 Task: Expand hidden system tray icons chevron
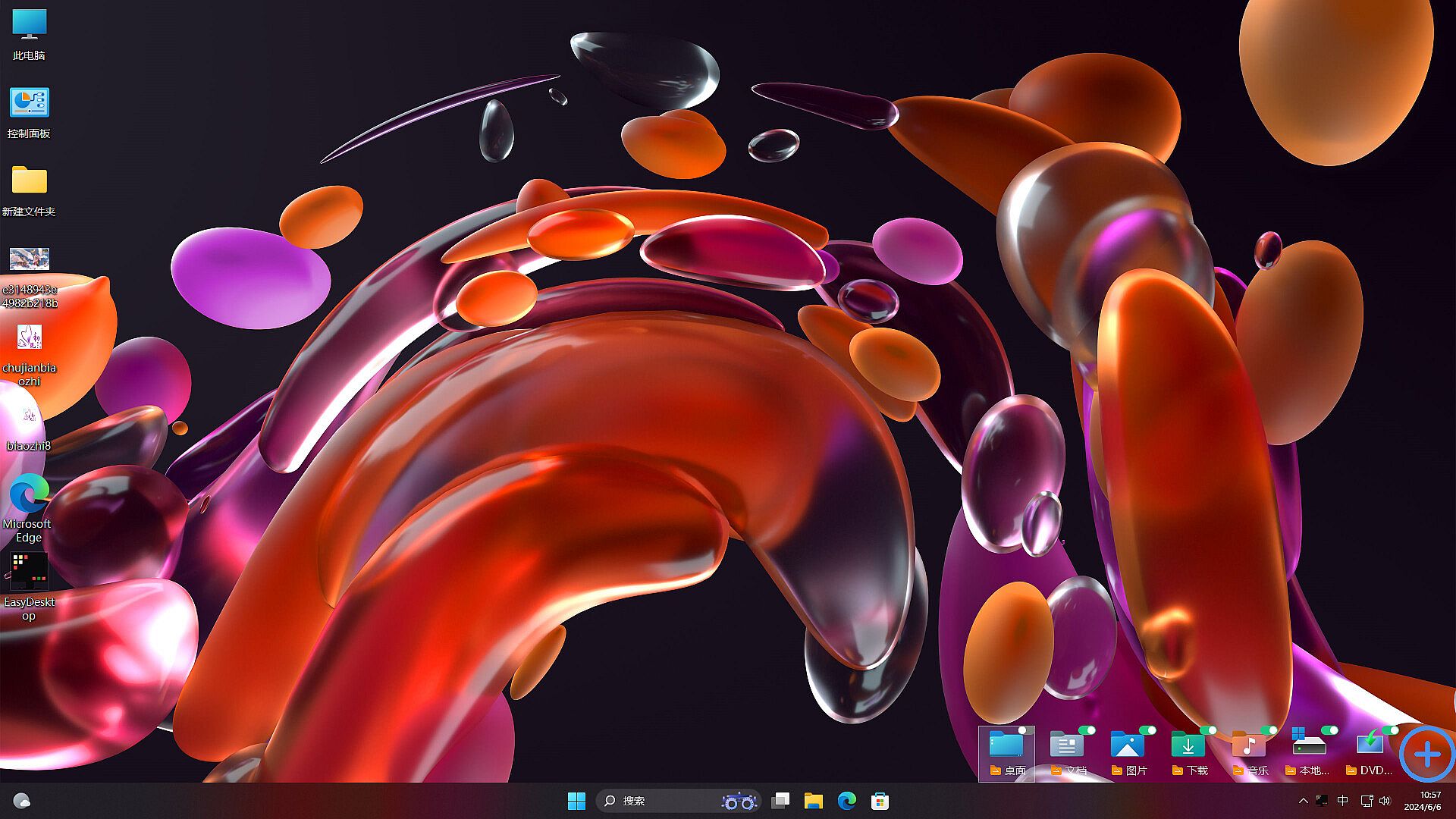[1303, 801]
